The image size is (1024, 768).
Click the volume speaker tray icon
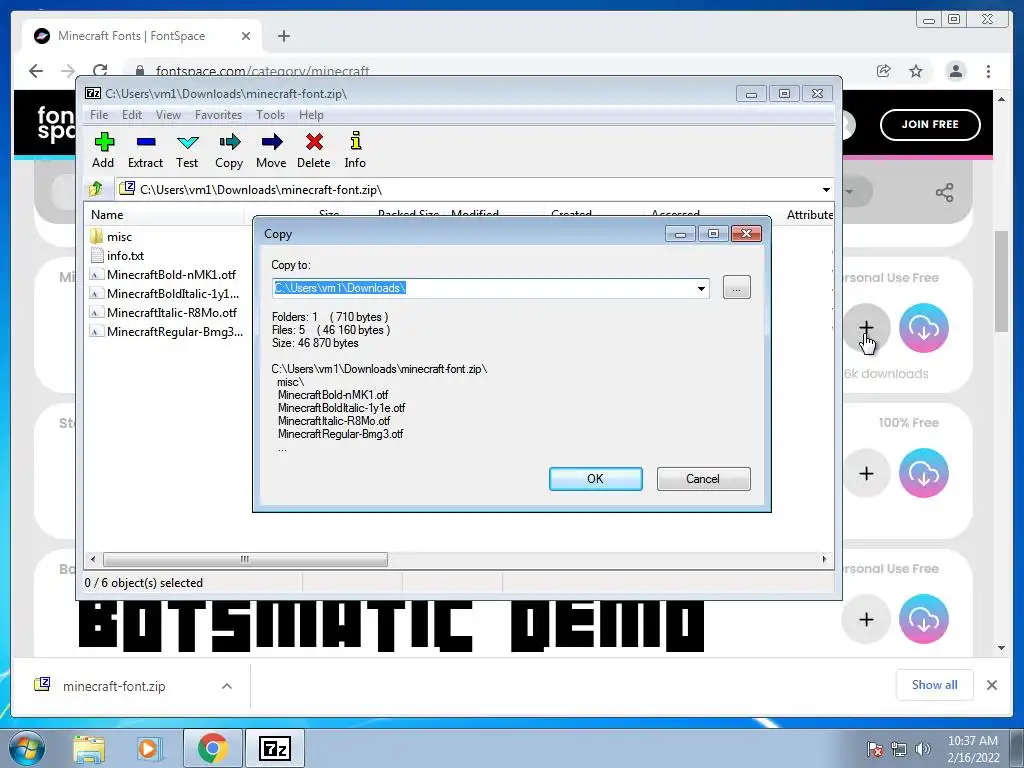pyautogui.click(x=923, y=749)
